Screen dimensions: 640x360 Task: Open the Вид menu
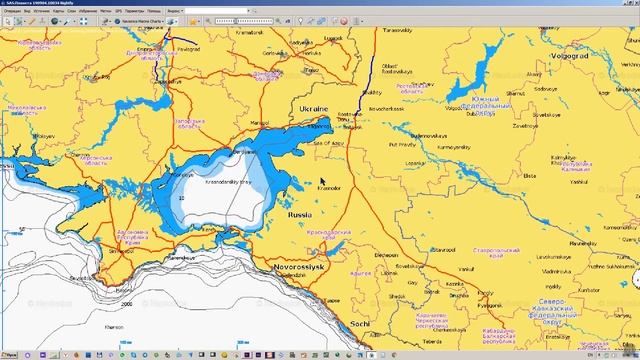[x=27, y=11]
